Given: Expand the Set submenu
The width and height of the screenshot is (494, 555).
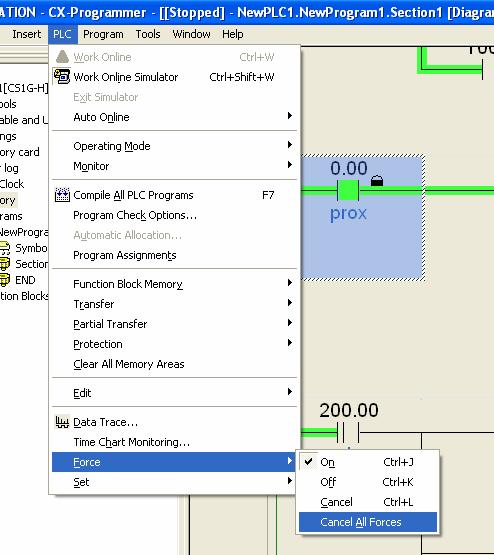Looking at the screenshot, I should pos(174,482).
